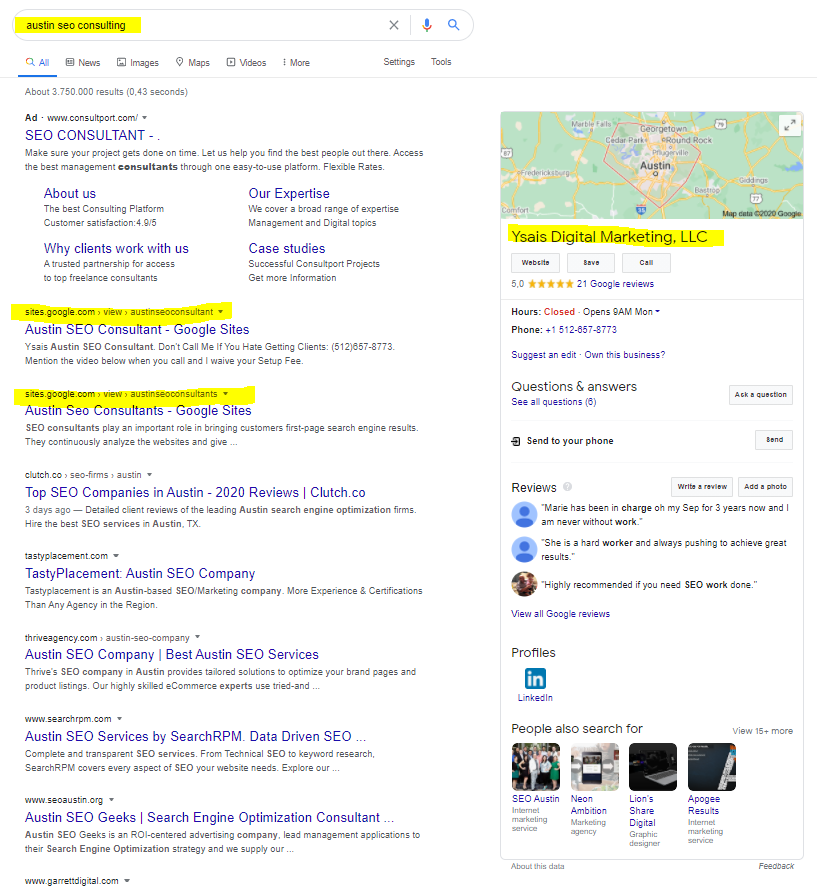Expand the tastyplacement.com dropdown arrow
The image size is (817, 890).
[x=116, y=556]
